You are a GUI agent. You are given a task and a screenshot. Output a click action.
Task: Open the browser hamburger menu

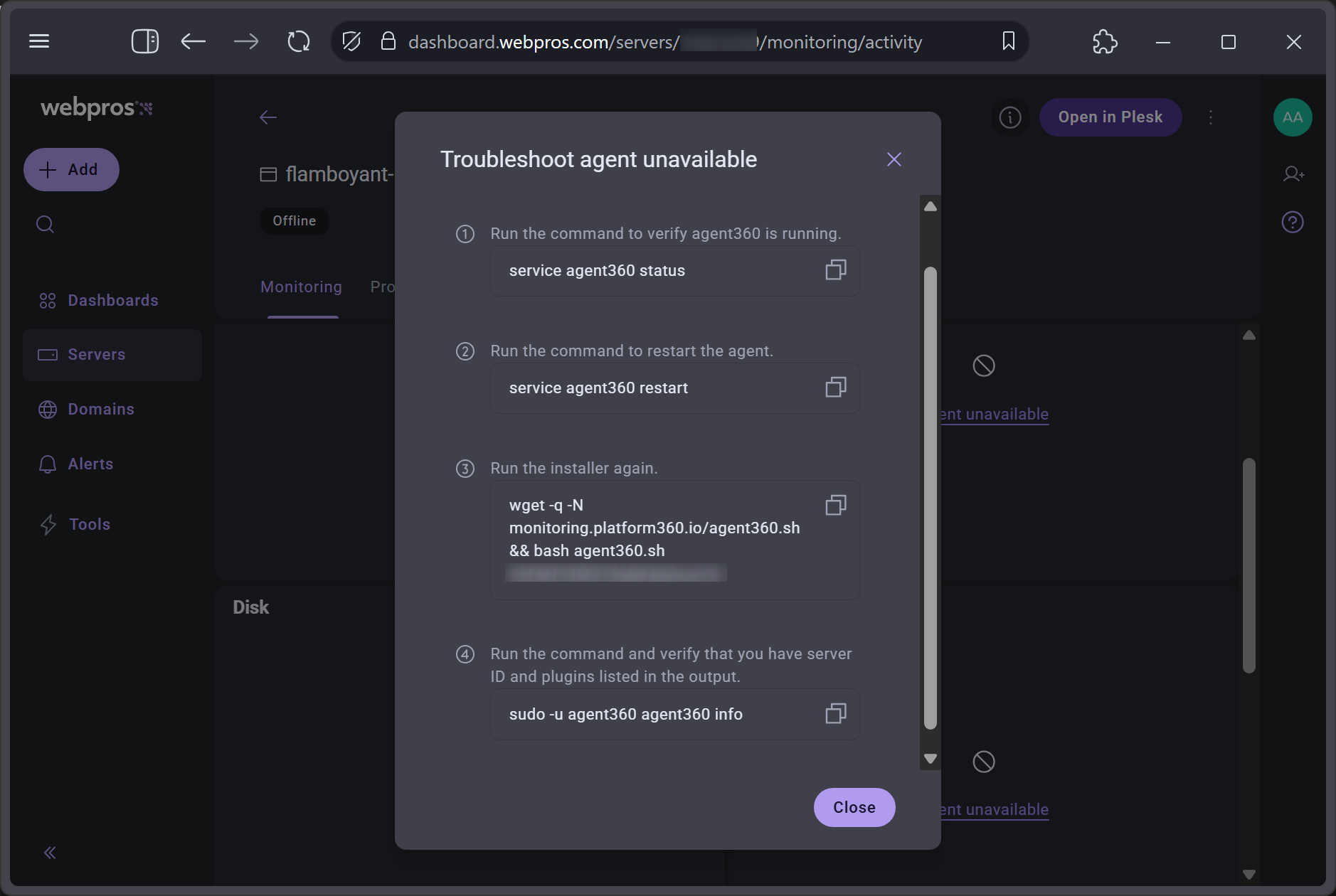click(39, 41)
